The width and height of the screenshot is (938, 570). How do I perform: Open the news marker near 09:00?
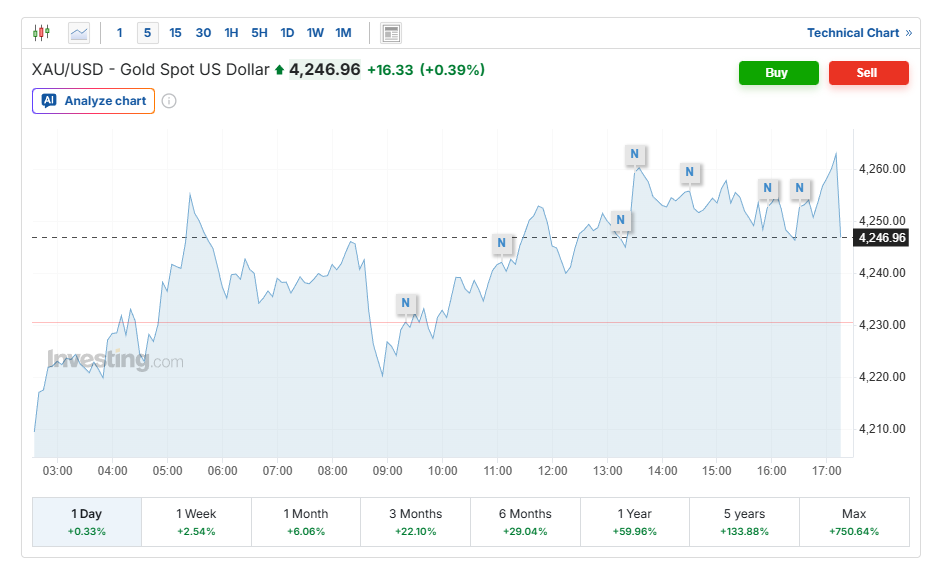pos(406,303)
